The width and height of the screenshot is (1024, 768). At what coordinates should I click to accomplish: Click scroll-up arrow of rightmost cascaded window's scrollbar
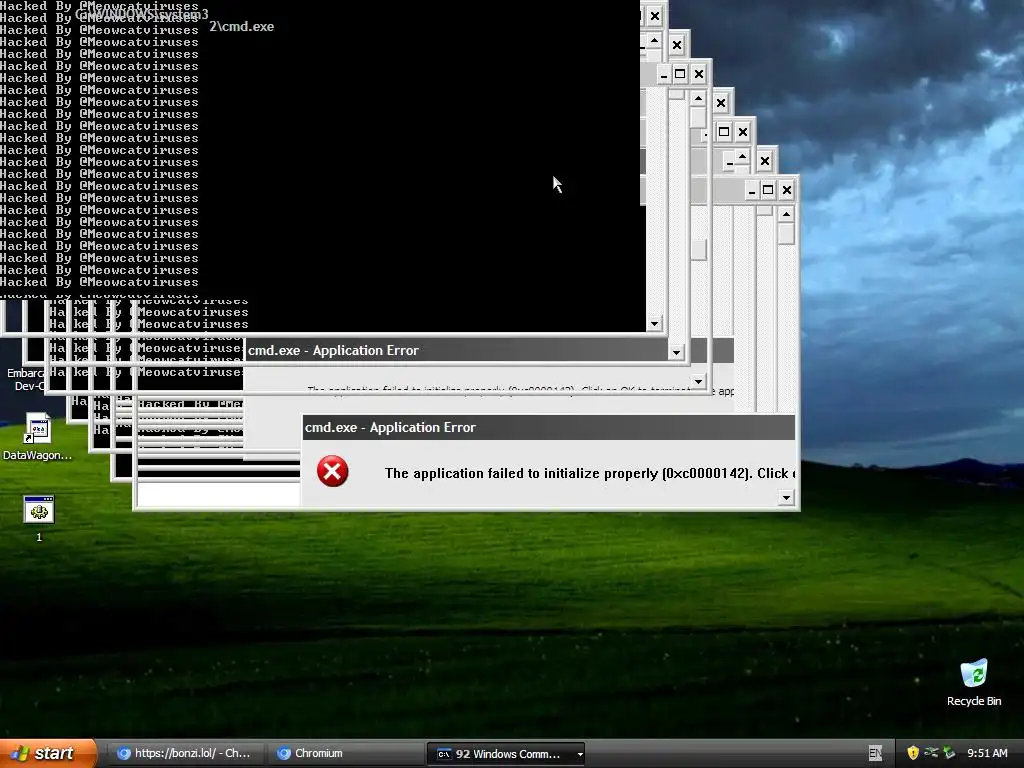click(786, 214)
